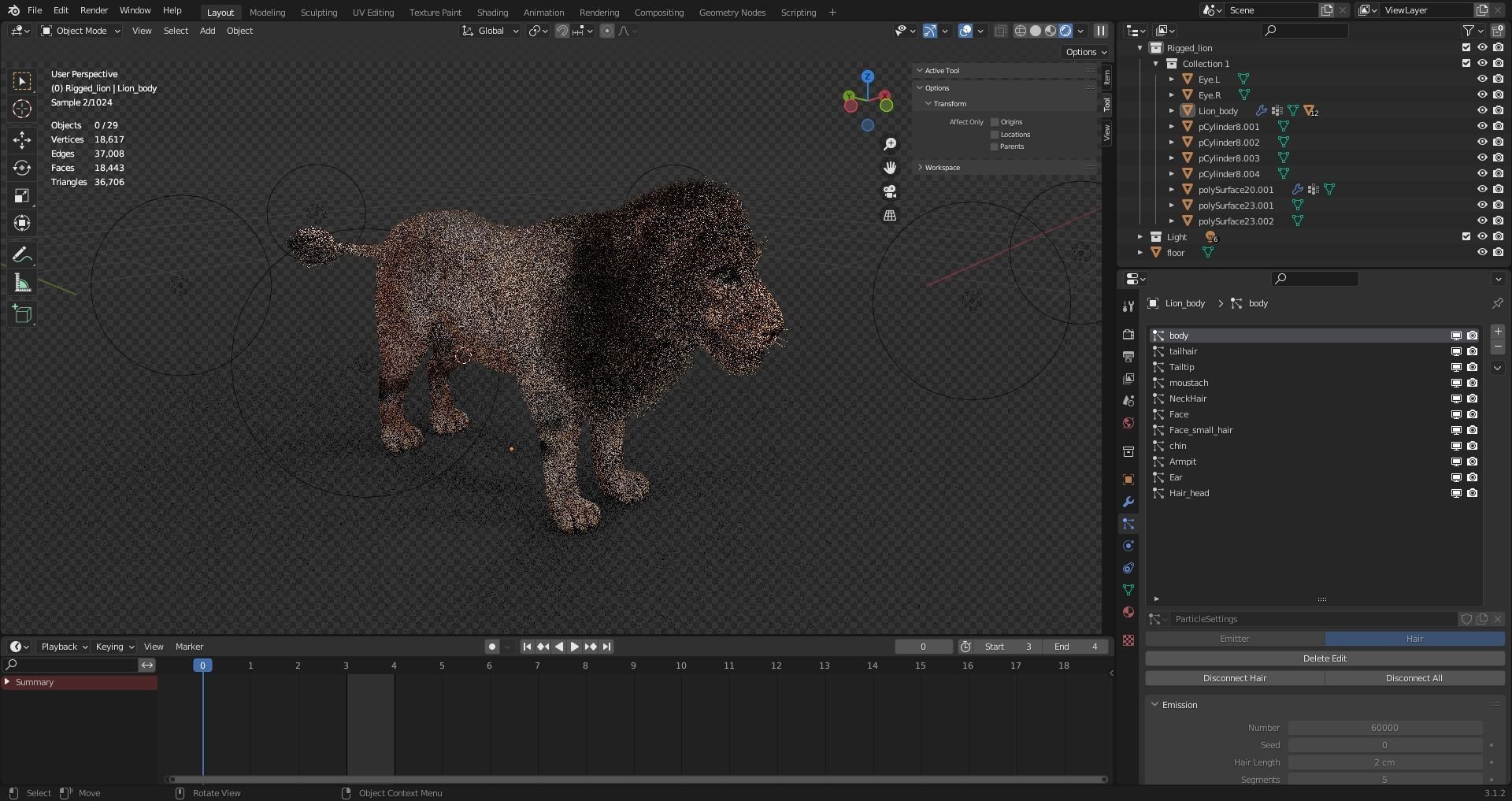The height and width of the screenshot is (801, 1512).
Task: Select the Scale tool
Action: [22, 195]
